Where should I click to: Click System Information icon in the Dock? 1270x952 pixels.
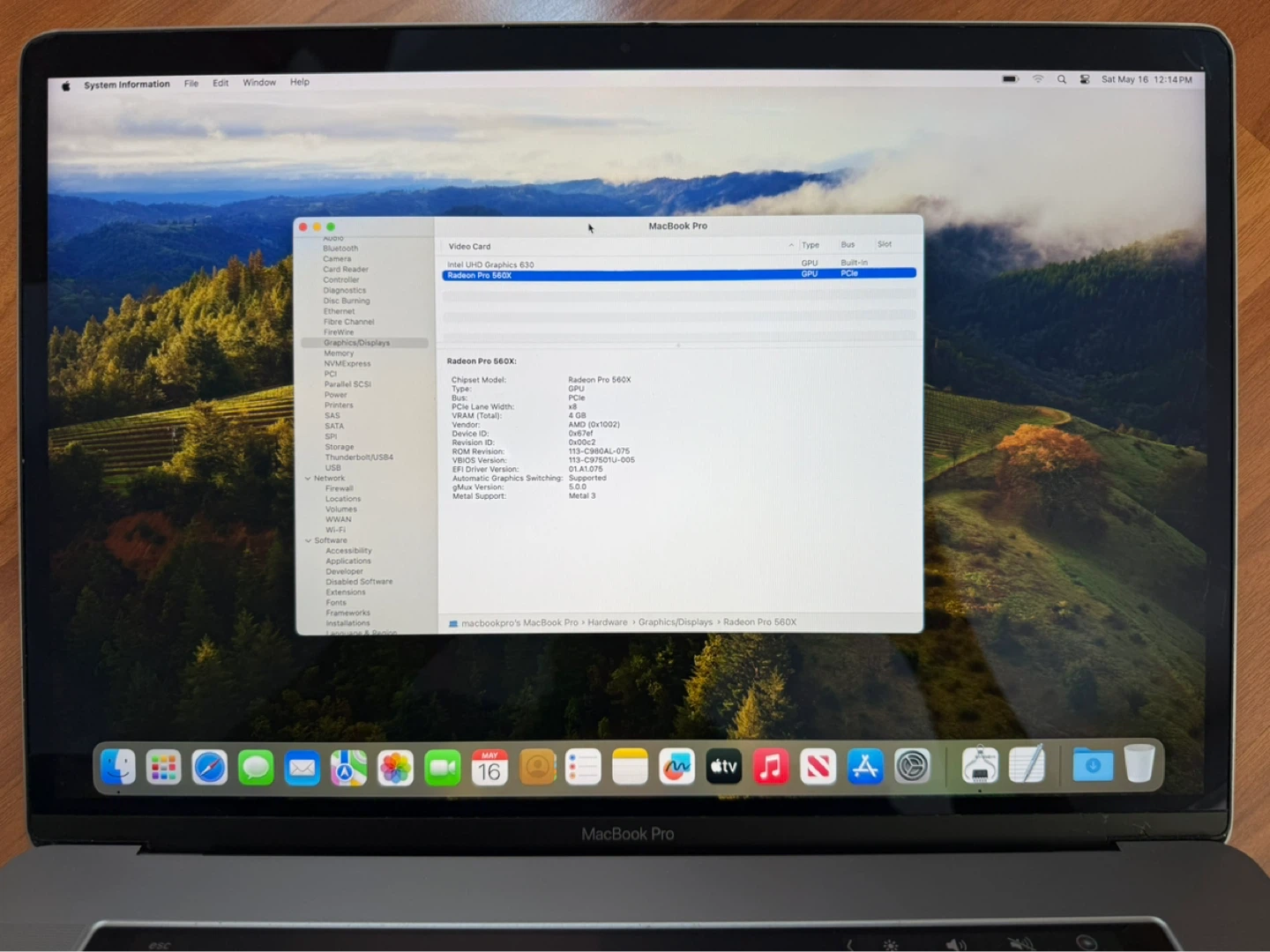[980, 765]
